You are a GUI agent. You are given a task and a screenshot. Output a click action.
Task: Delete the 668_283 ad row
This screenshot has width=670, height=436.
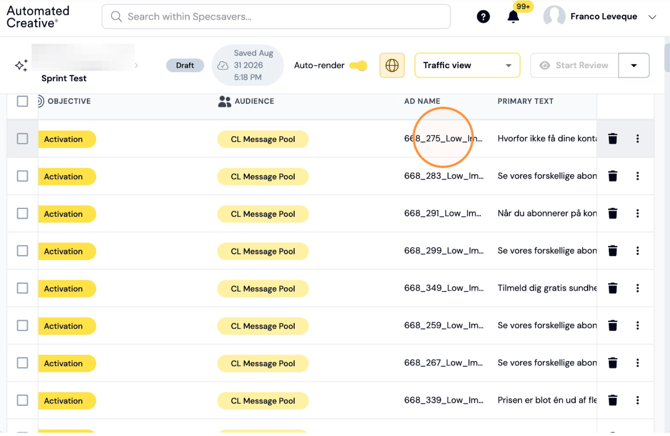coord(612,176)
